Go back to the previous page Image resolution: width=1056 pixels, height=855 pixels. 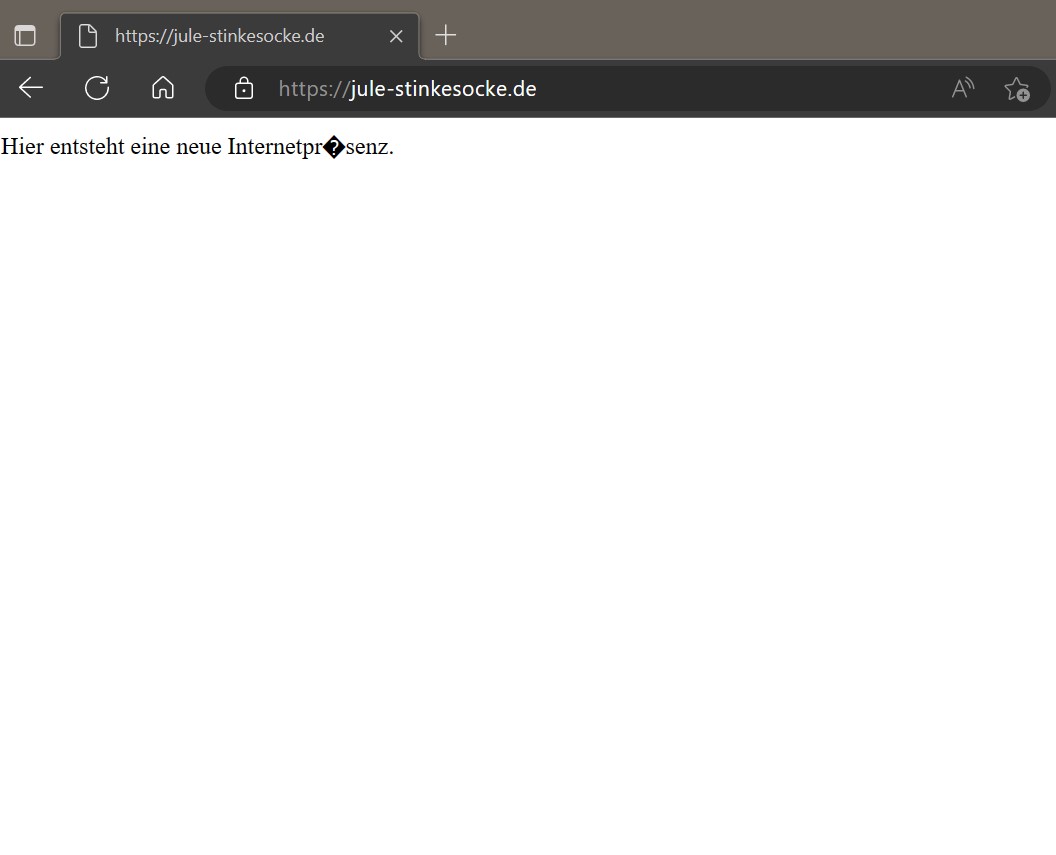point(31,88)
